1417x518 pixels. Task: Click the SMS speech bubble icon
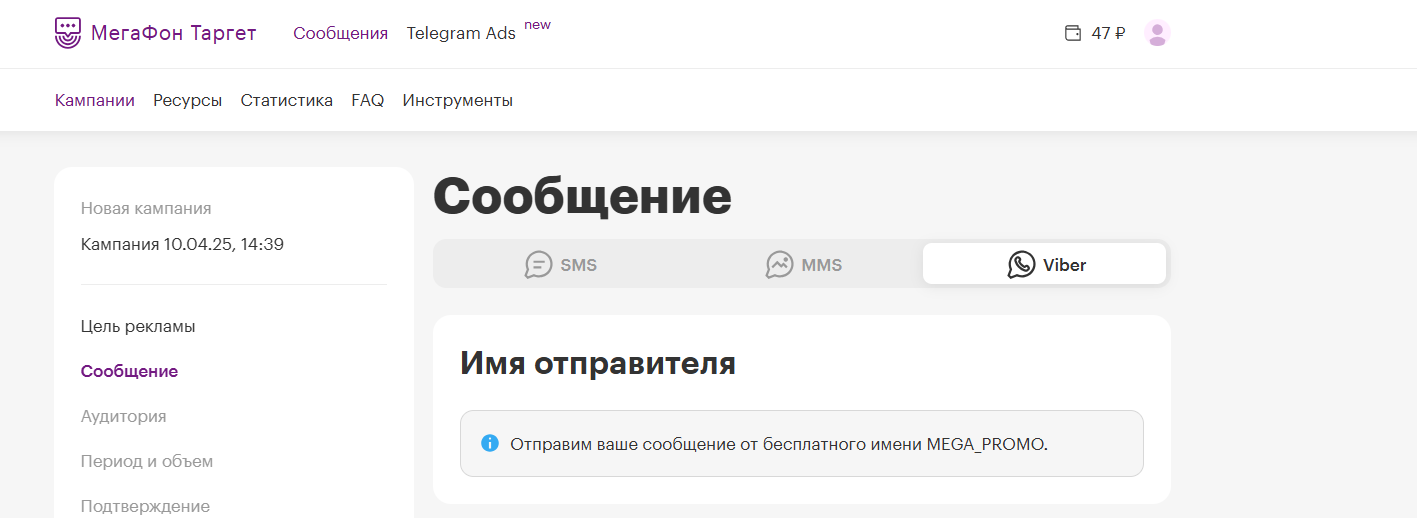539,265
